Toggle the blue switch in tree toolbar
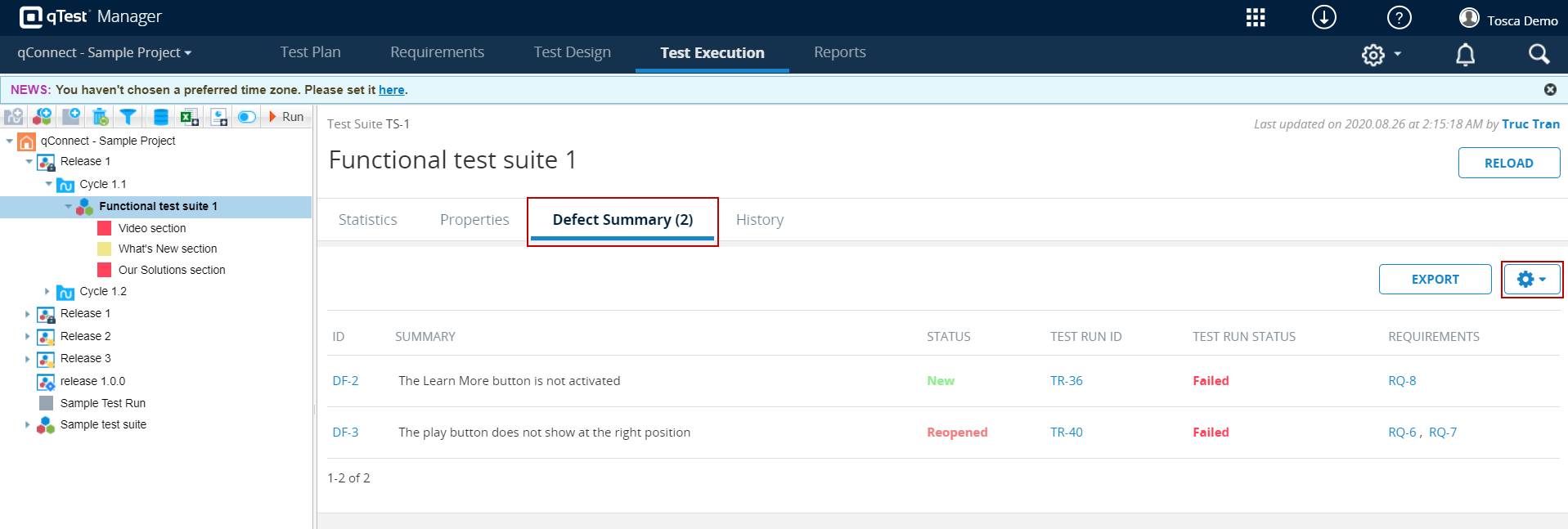This screenshot has height=529, width=1568. [x=246, y=117]
